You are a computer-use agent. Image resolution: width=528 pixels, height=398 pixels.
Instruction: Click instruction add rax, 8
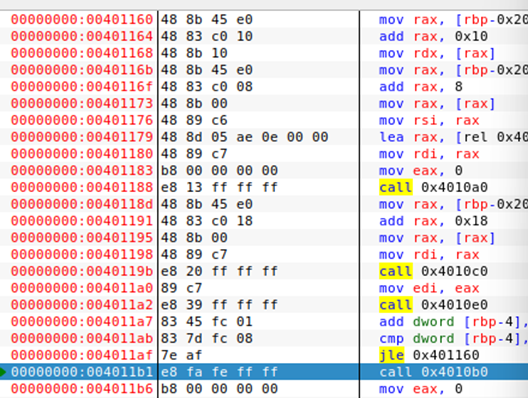pos(421,87)
